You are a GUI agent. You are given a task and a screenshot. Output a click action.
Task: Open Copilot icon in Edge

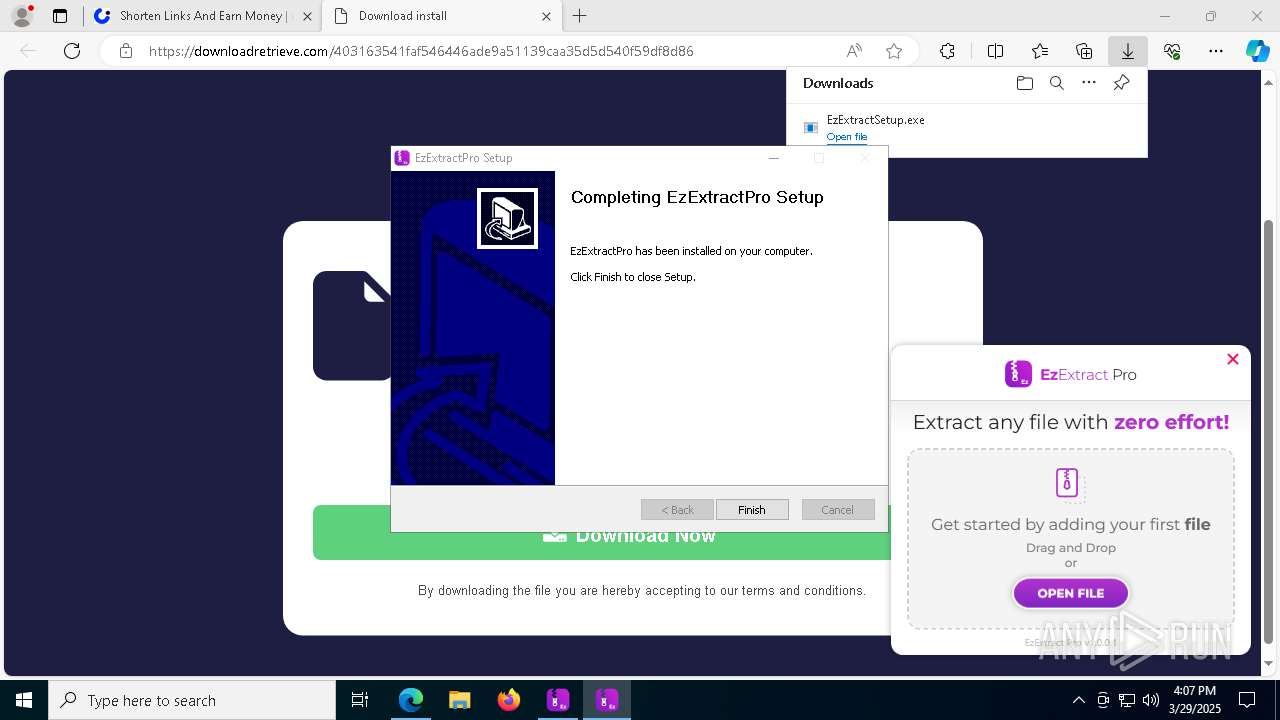pyautogui.click(x=1257, y=51)
